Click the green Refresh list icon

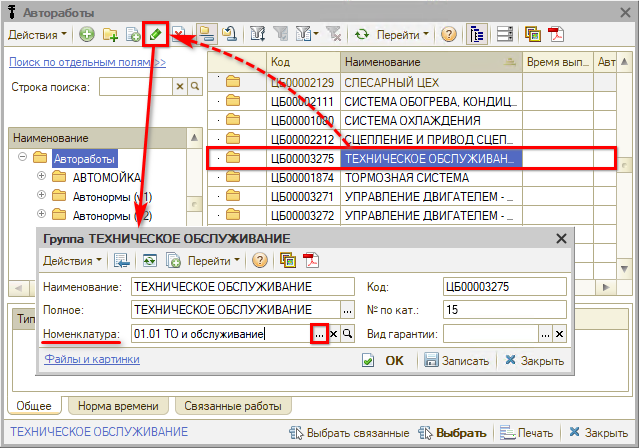pyautogui.click(x=362, y=34)
